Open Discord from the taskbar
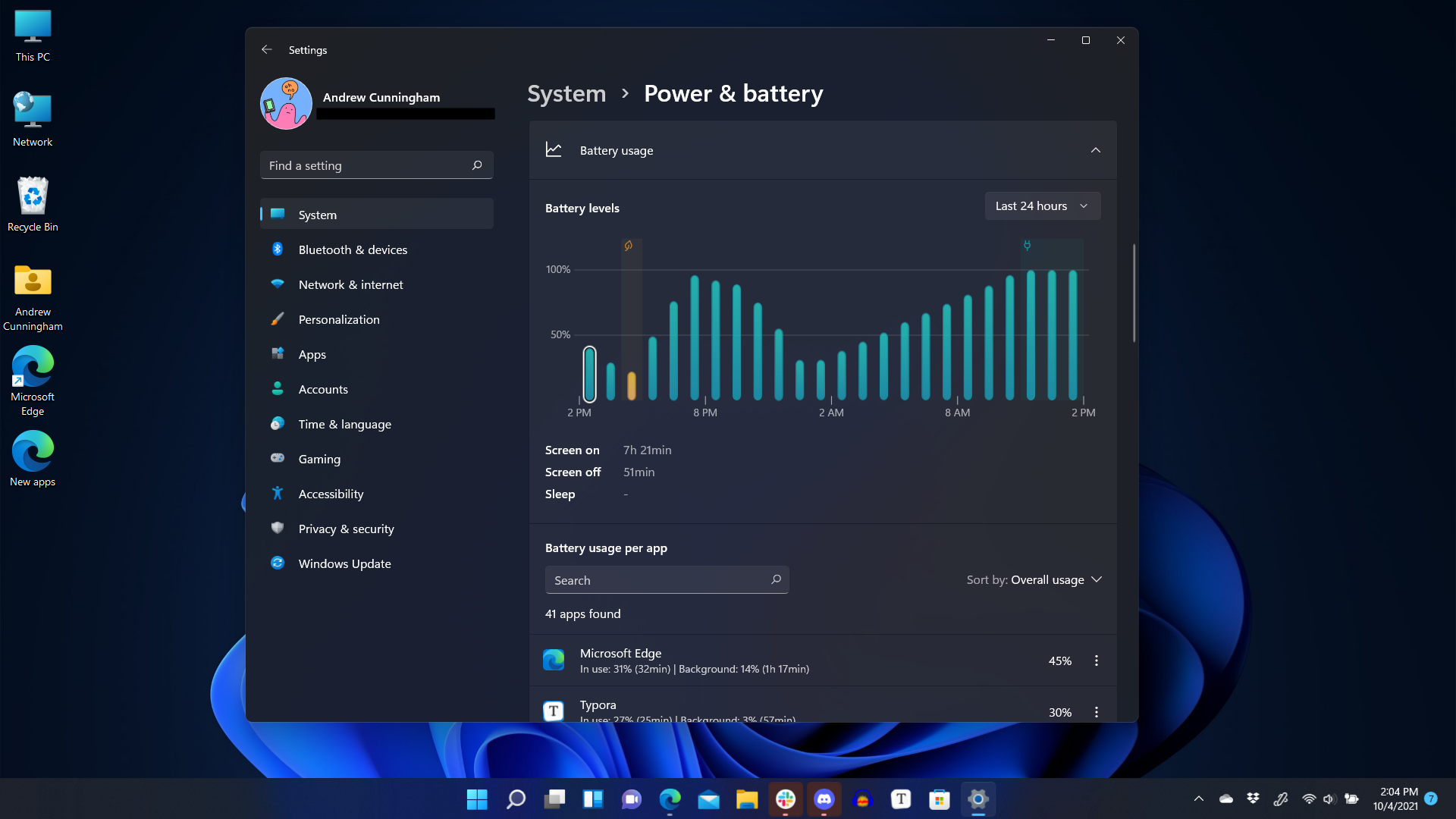1456x819 pixels. (824, 799)
